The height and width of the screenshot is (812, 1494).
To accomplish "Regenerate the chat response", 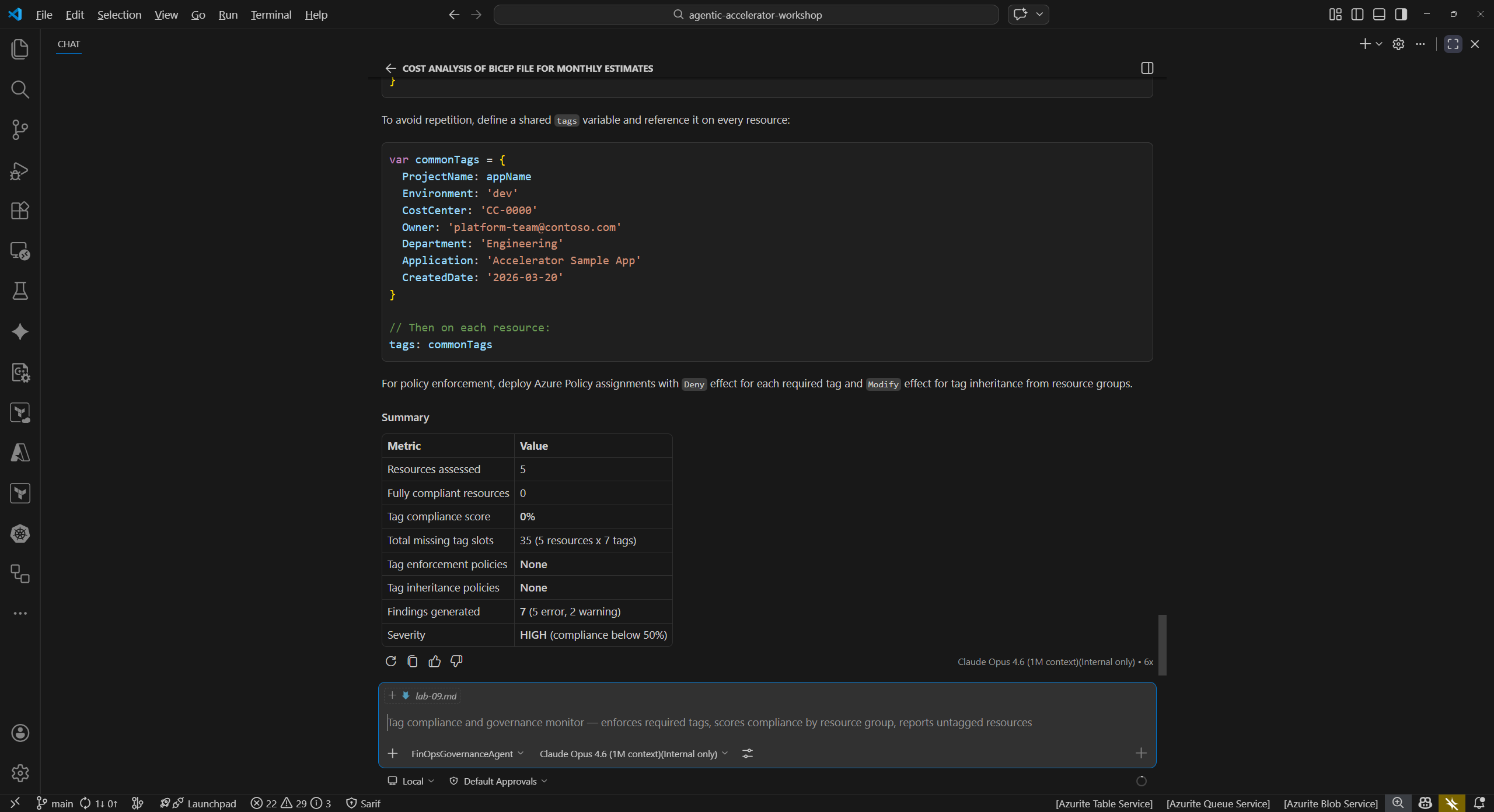I will pyautogui.click(x=391, y=661).
